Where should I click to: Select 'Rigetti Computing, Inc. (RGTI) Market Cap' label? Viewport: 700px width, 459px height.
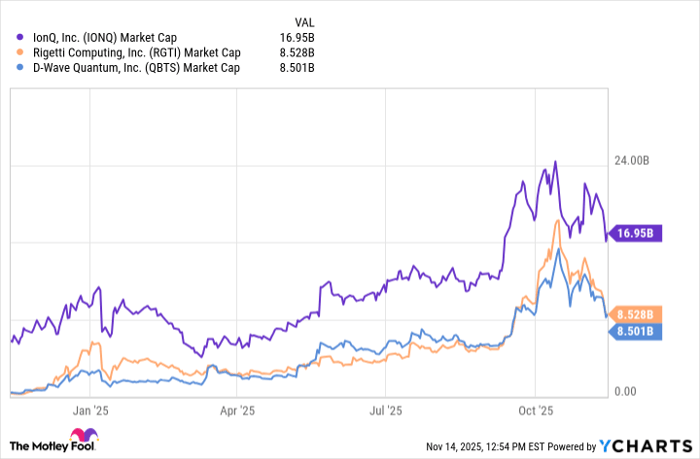[x=137, y=53]
